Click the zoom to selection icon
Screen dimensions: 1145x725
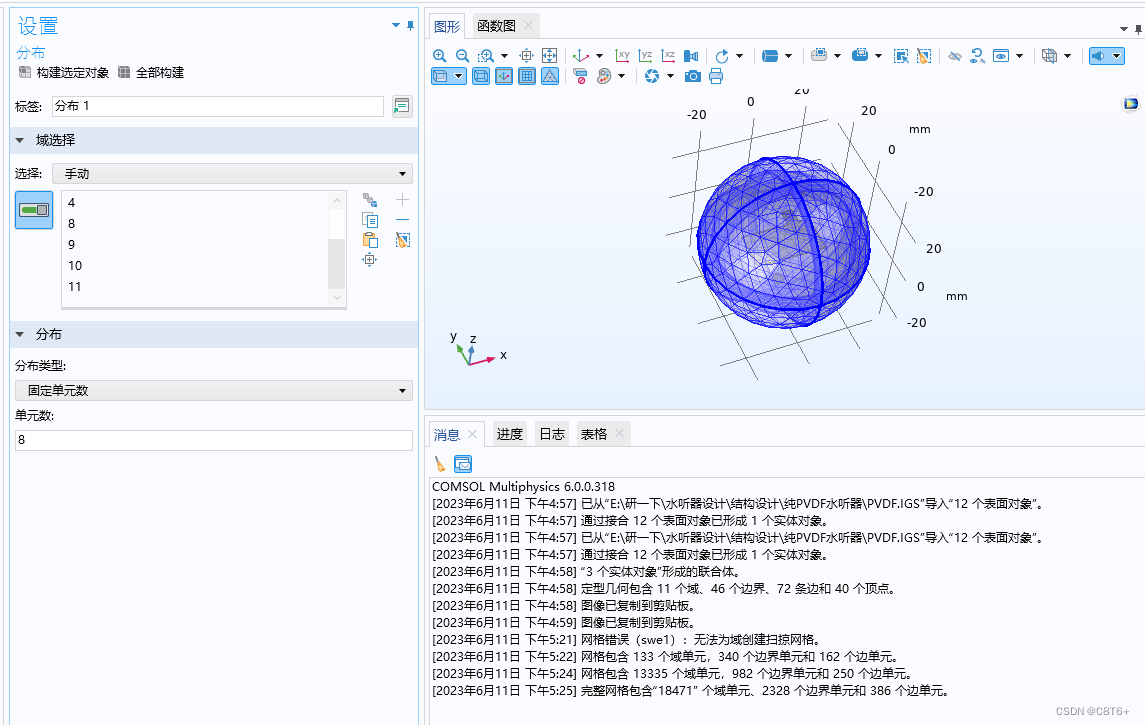pos(526,55)
